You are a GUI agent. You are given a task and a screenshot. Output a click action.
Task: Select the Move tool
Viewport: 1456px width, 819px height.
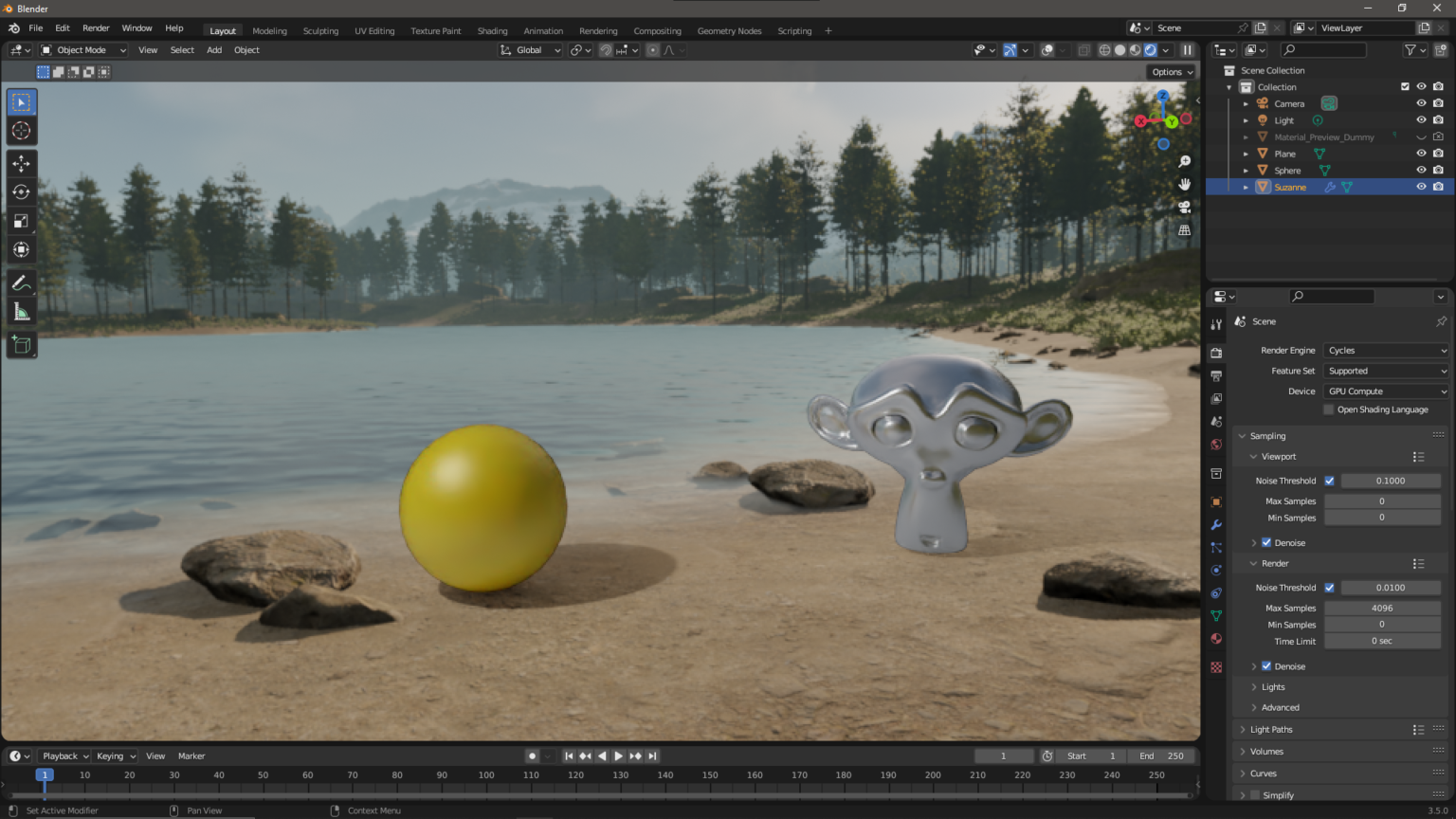[21, 163]
